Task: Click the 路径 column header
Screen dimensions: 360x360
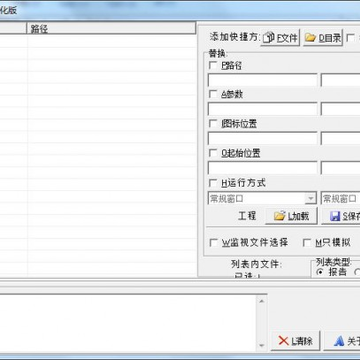Action: (x=111, y=29)
